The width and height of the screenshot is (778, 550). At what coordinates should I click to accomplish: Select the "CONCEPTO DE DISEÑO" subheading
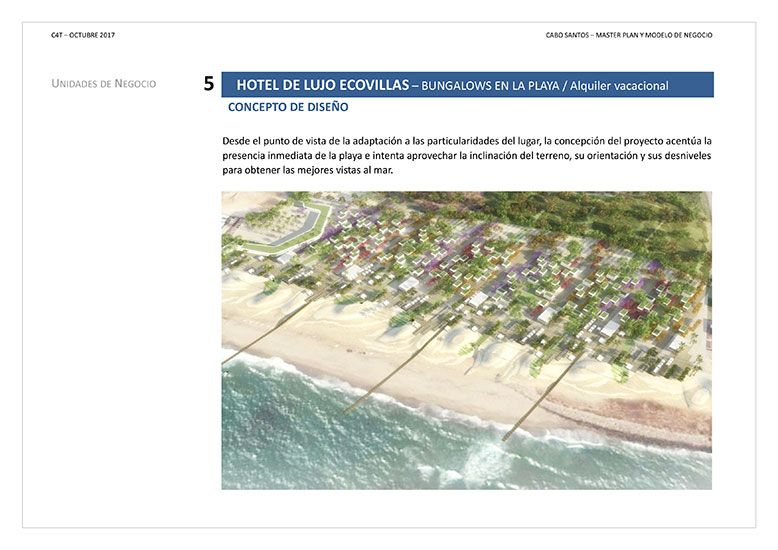click(x=288, y=107)
